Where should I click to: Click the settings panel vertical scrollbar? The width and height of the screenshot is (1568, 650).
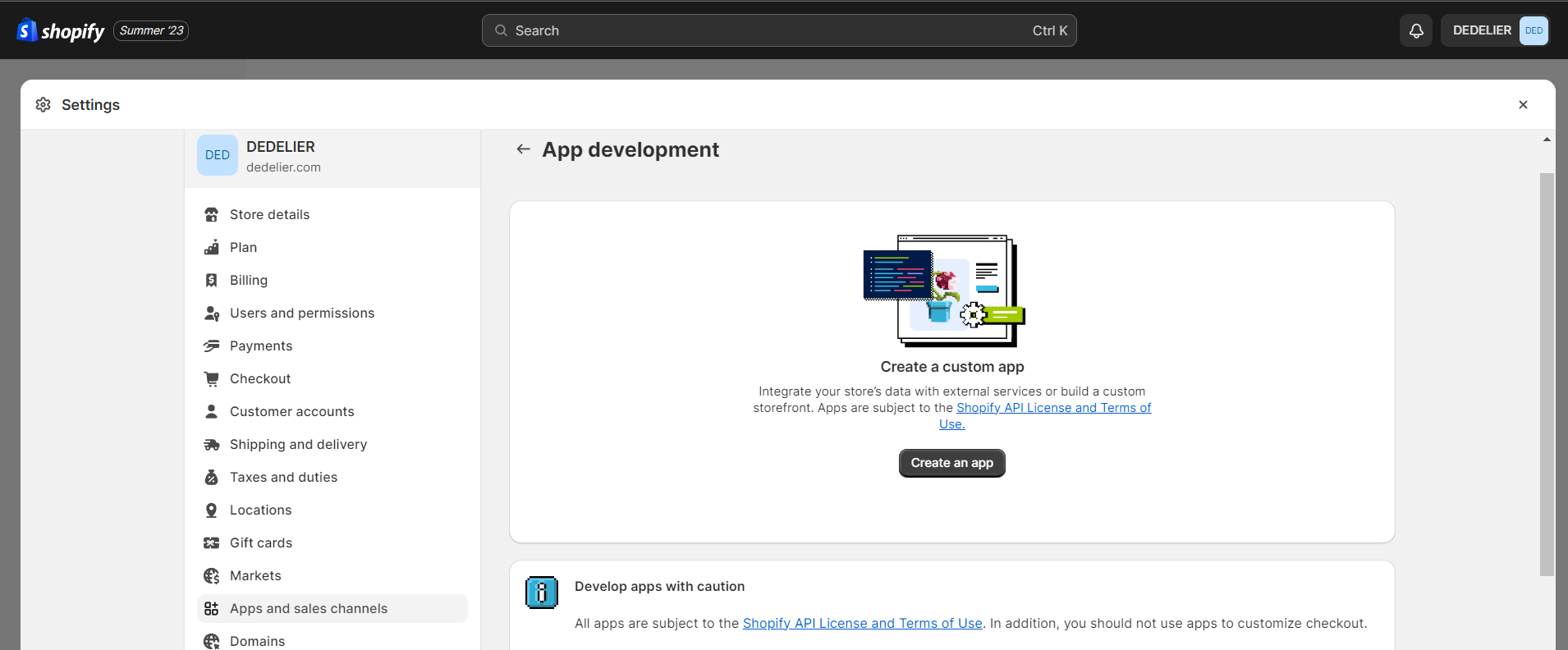[1547, 374]
